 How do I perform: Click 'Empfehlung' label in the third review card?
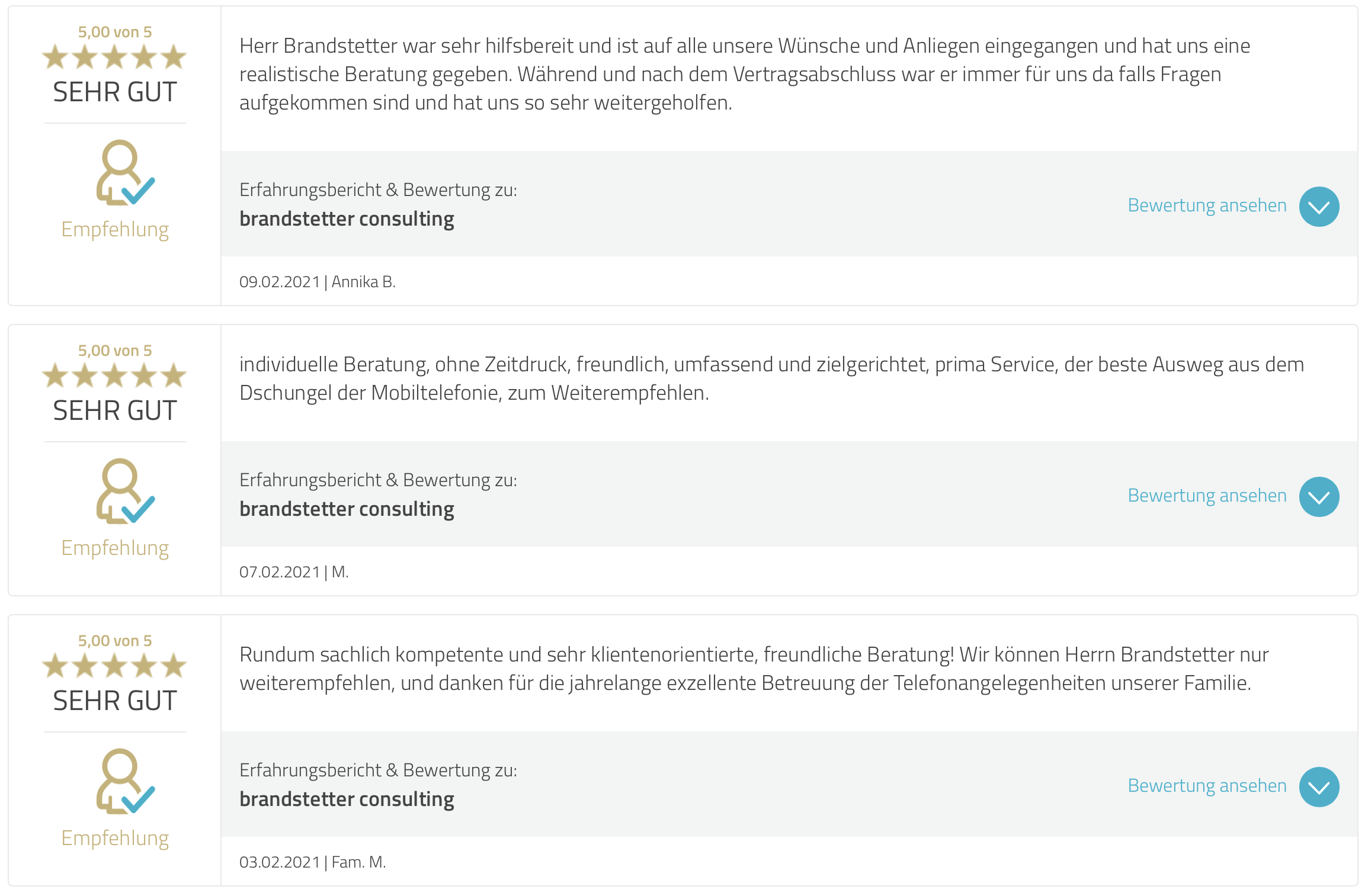(115, 839)
